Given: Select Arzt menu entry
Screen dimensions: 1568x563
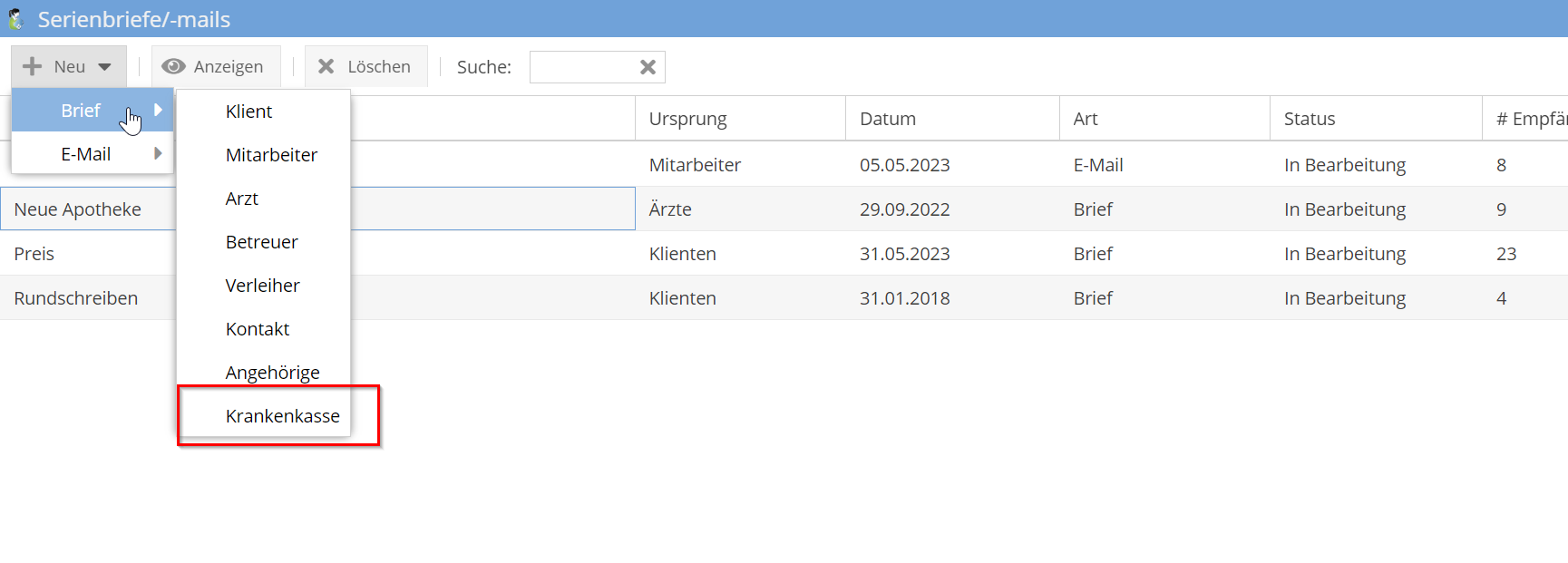Looking at the screenshot, I should pos(241,199).
